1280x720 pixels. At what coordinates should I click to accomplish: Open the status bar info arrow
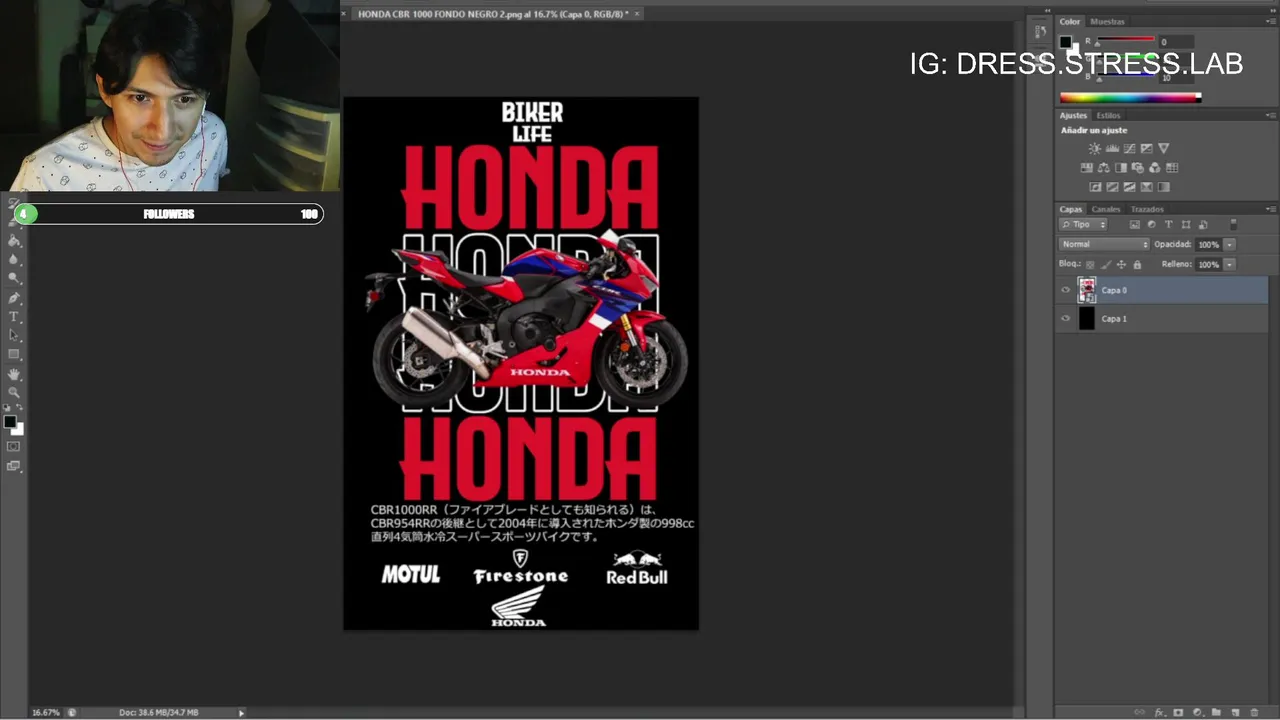click(x=241, y=712)
